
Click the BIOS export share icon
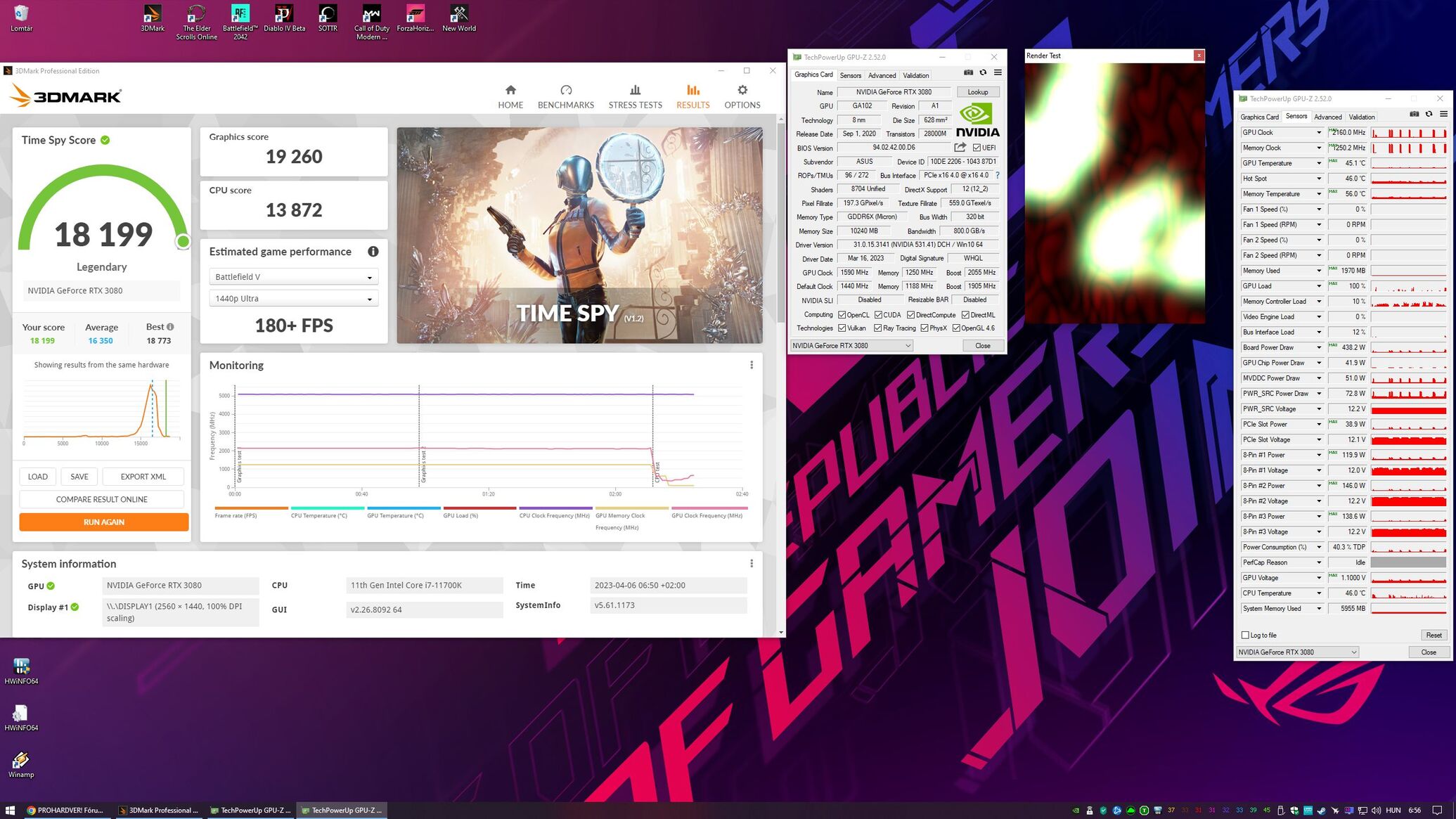(x=960, y=148)
